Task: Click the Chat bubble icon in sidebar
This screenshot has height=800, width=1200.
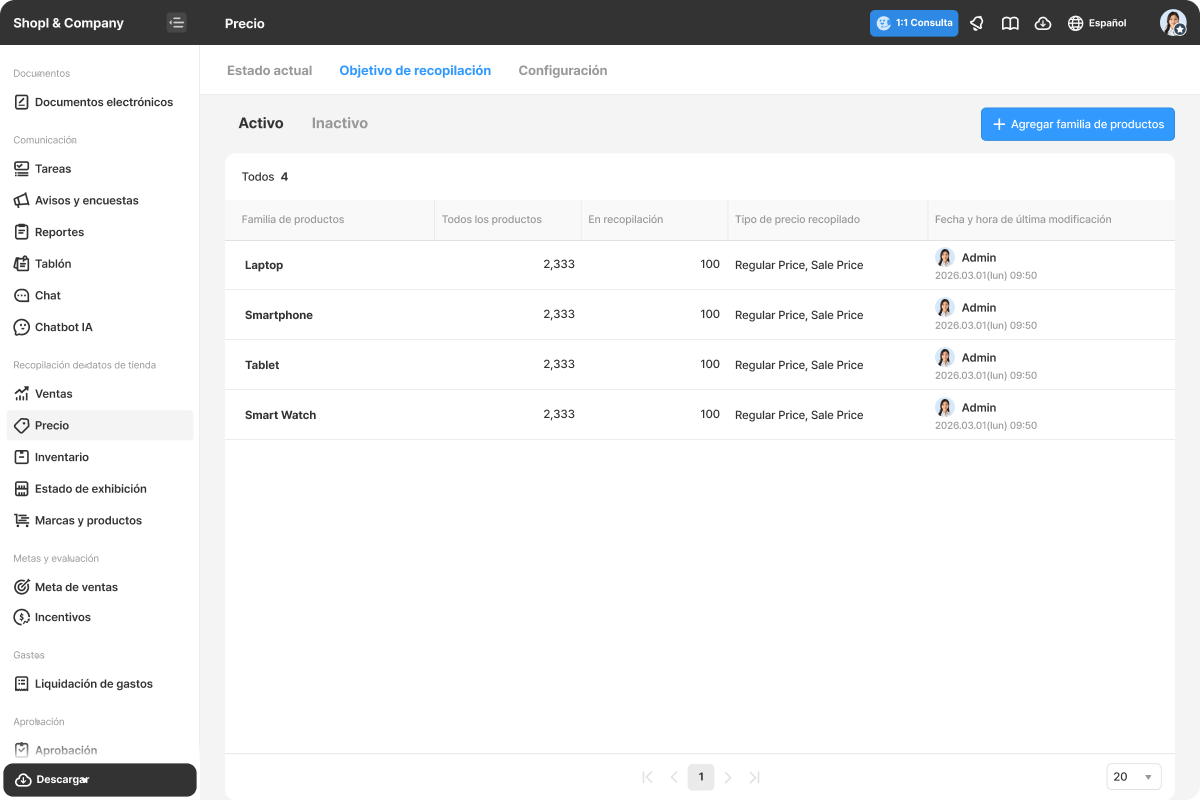Action: [21, 295]
